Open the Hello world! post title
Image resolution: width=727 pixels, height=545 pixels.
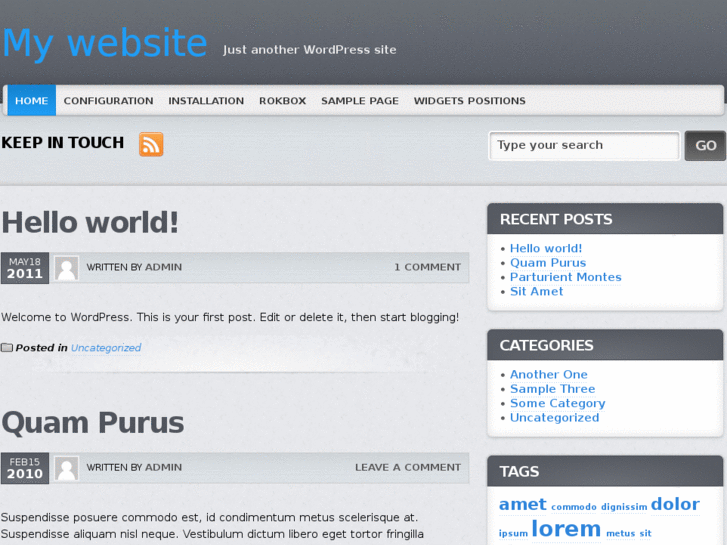click(x=90, y=222)
